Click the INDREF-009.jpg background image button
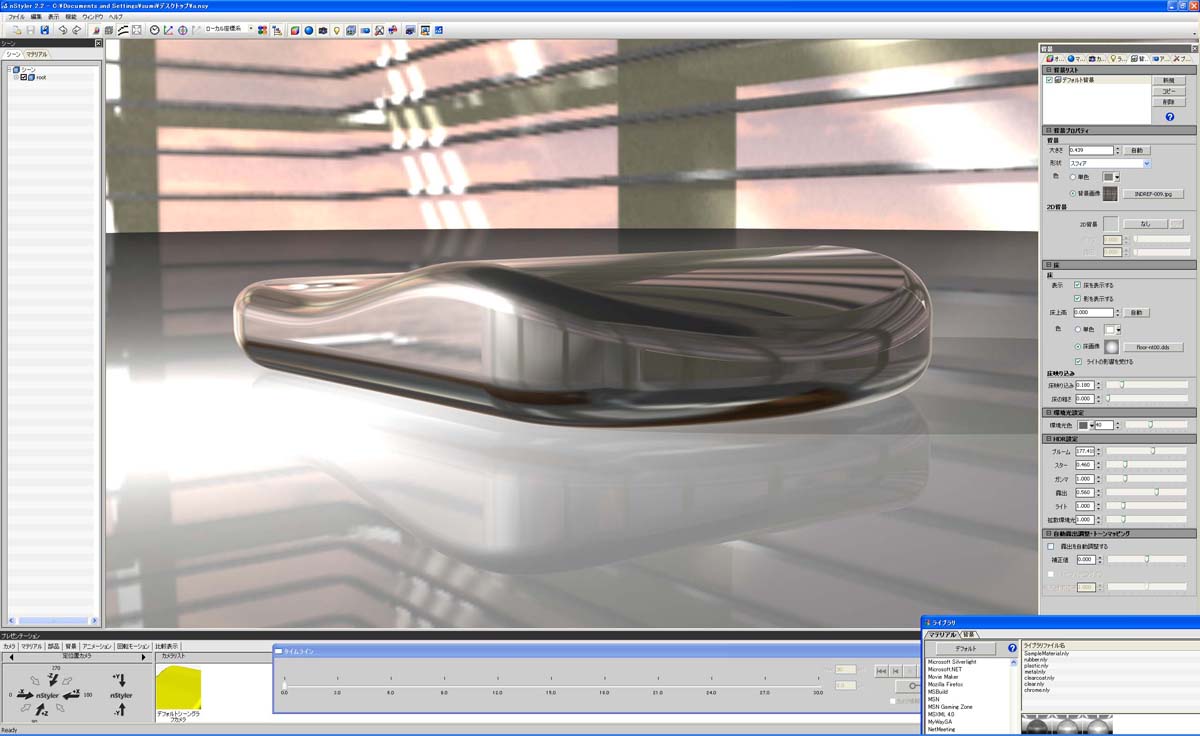The width and height of the screenshot is (1200, 736). click(x=1153, y=193)
